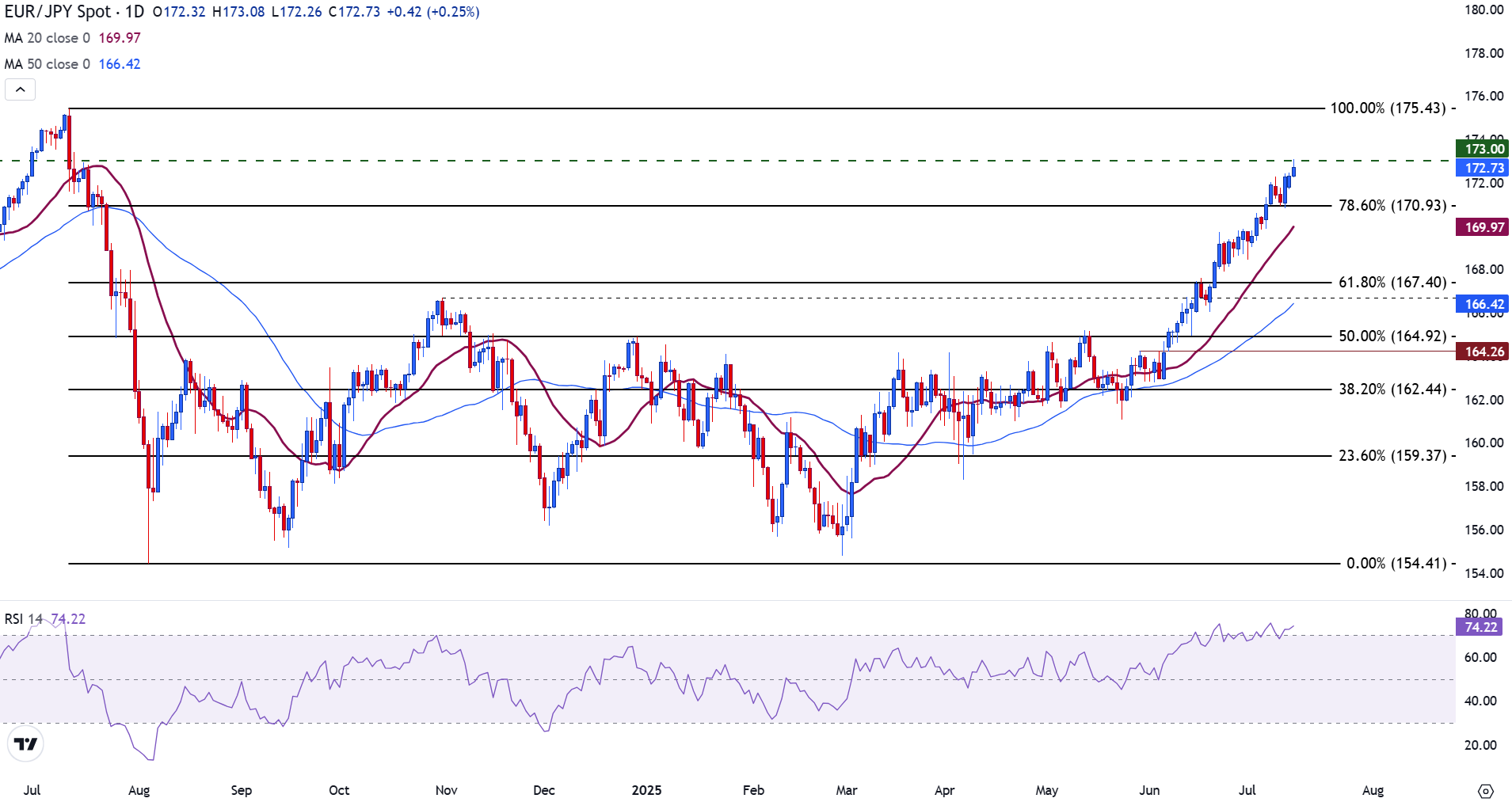
Task: Select the MA 20 close indicator legend
Action: click(48, 38)
